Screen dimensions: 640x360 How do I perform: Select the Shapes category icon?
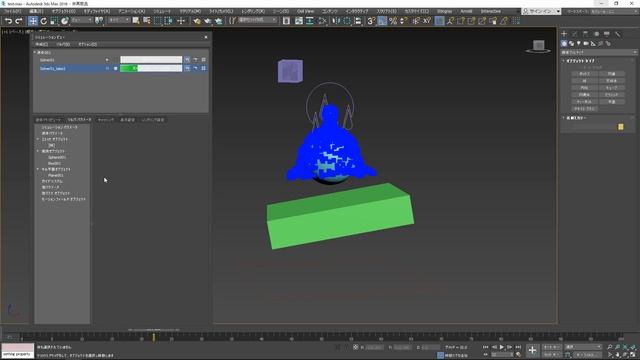pos(571,43)
